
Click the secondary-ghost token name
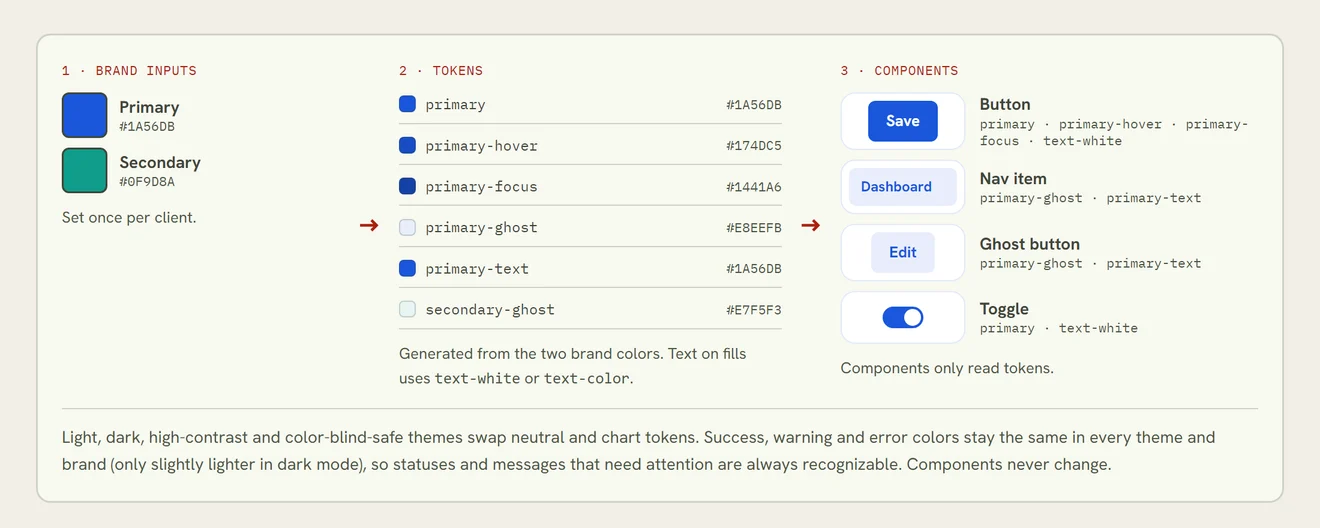(x=490, y=310)
